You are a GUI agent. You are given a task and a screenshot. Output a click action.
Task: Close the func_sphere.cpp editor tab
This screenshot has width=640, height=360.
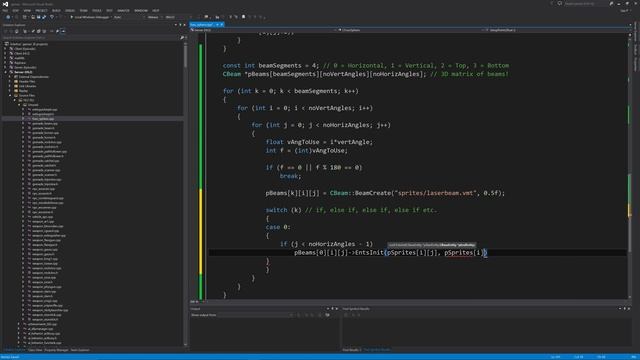[x=222, y=25]
